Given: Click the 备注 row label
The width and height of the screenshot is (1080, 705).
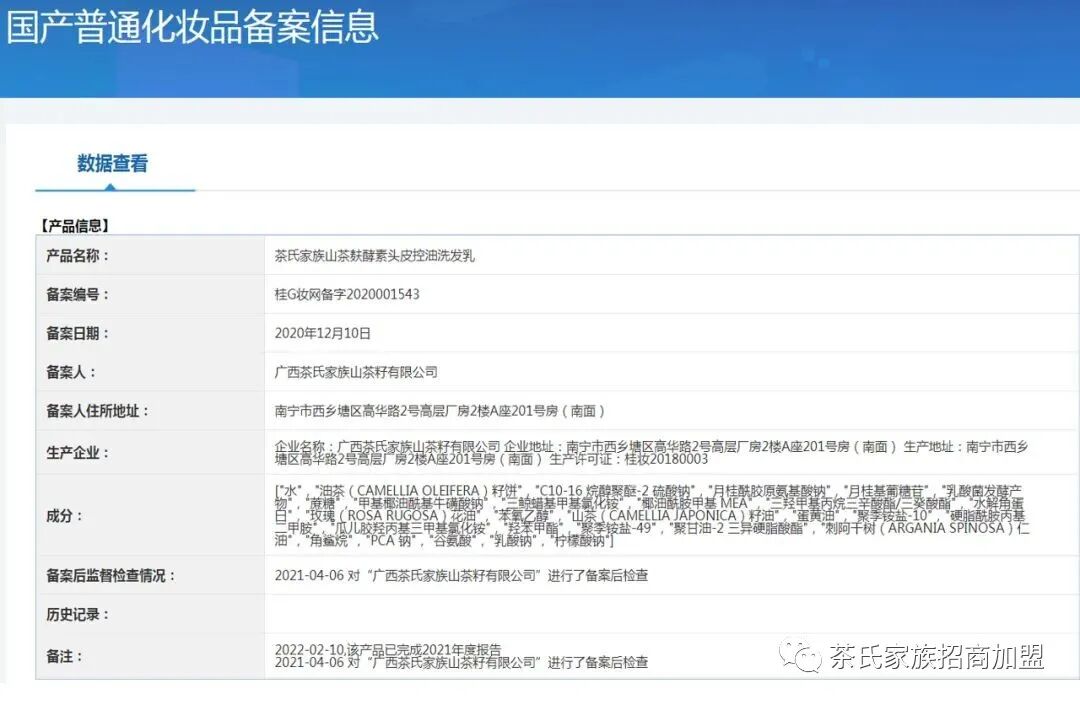Looking at the screenshot, I should point(63,657).
